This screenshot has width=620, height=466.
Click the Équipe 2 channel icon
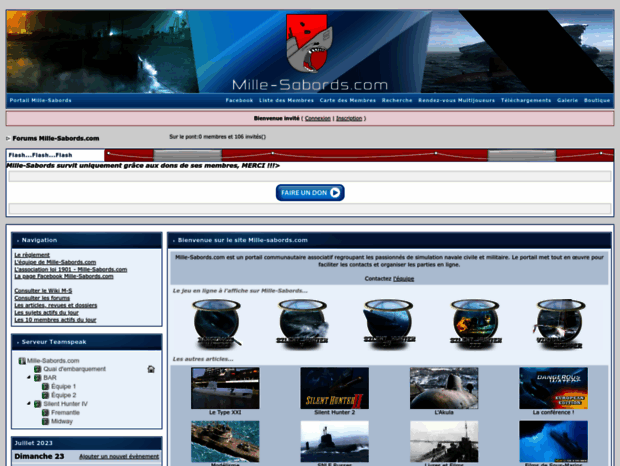pyautogui.click(x=45, y=395)
